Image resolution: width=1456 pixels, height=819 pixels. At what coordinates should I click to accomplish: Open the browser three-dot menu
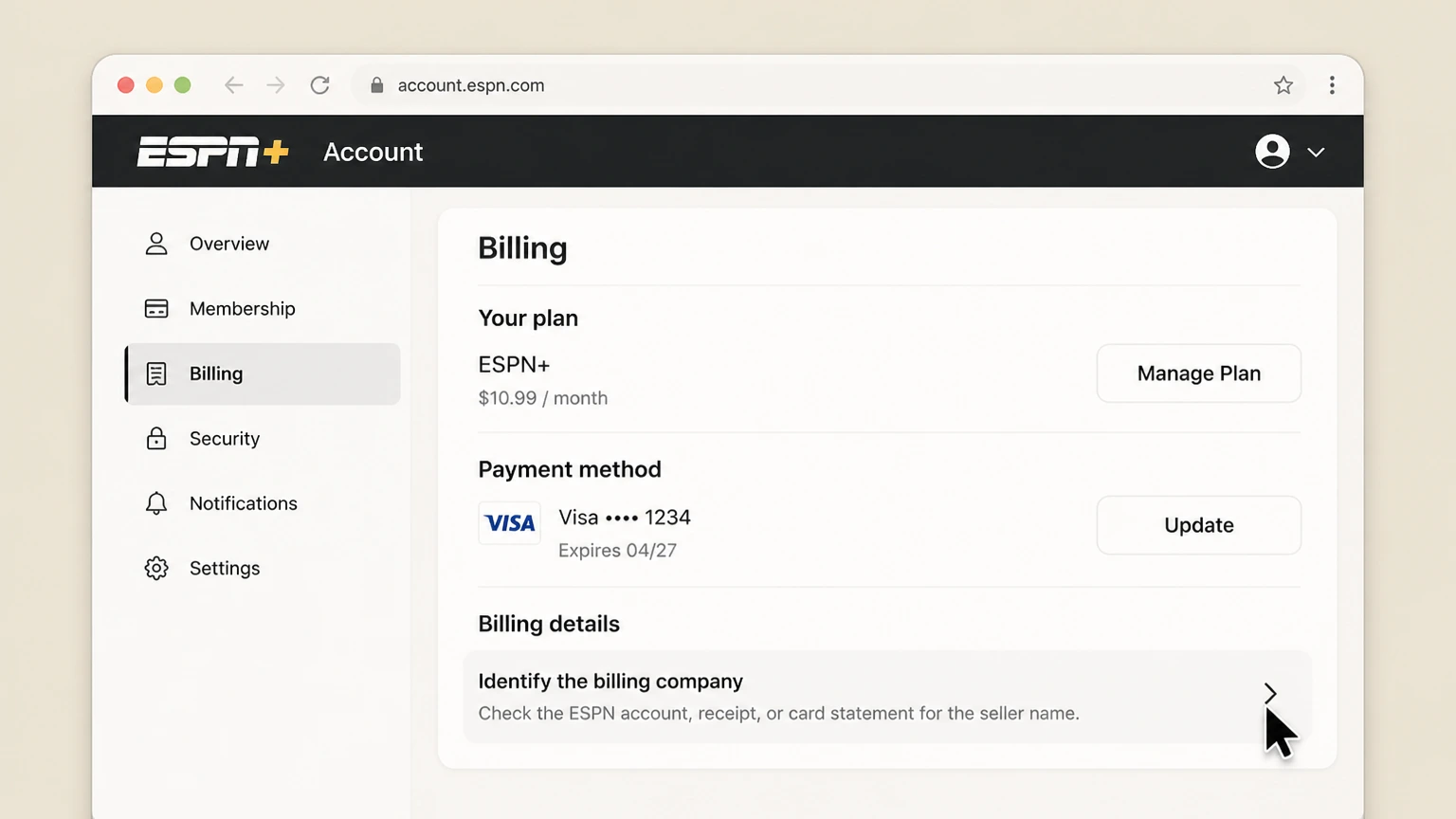[1332, 85]
